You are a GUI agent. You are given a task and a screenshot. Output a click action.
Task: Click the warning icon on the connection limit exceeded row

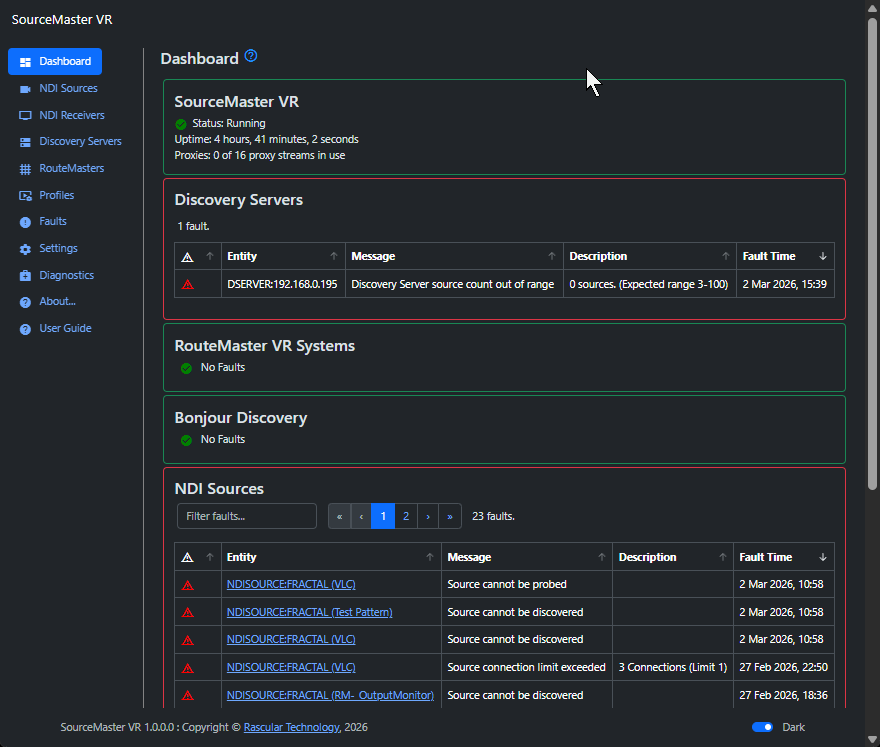[x=188, y=668]
